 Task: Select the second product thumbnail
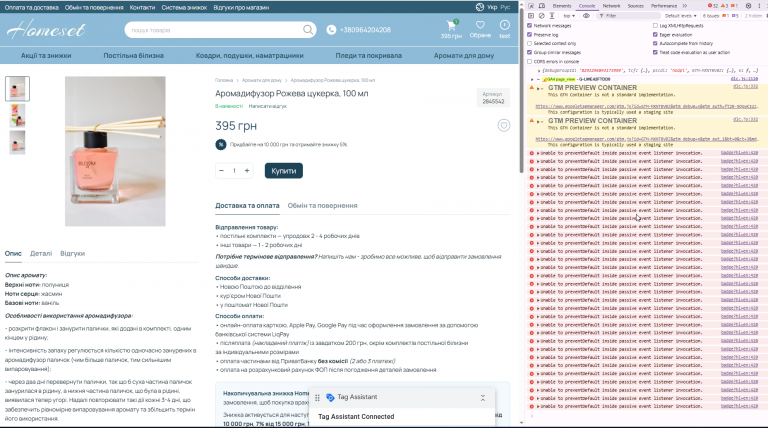click(x=17, y=116)
